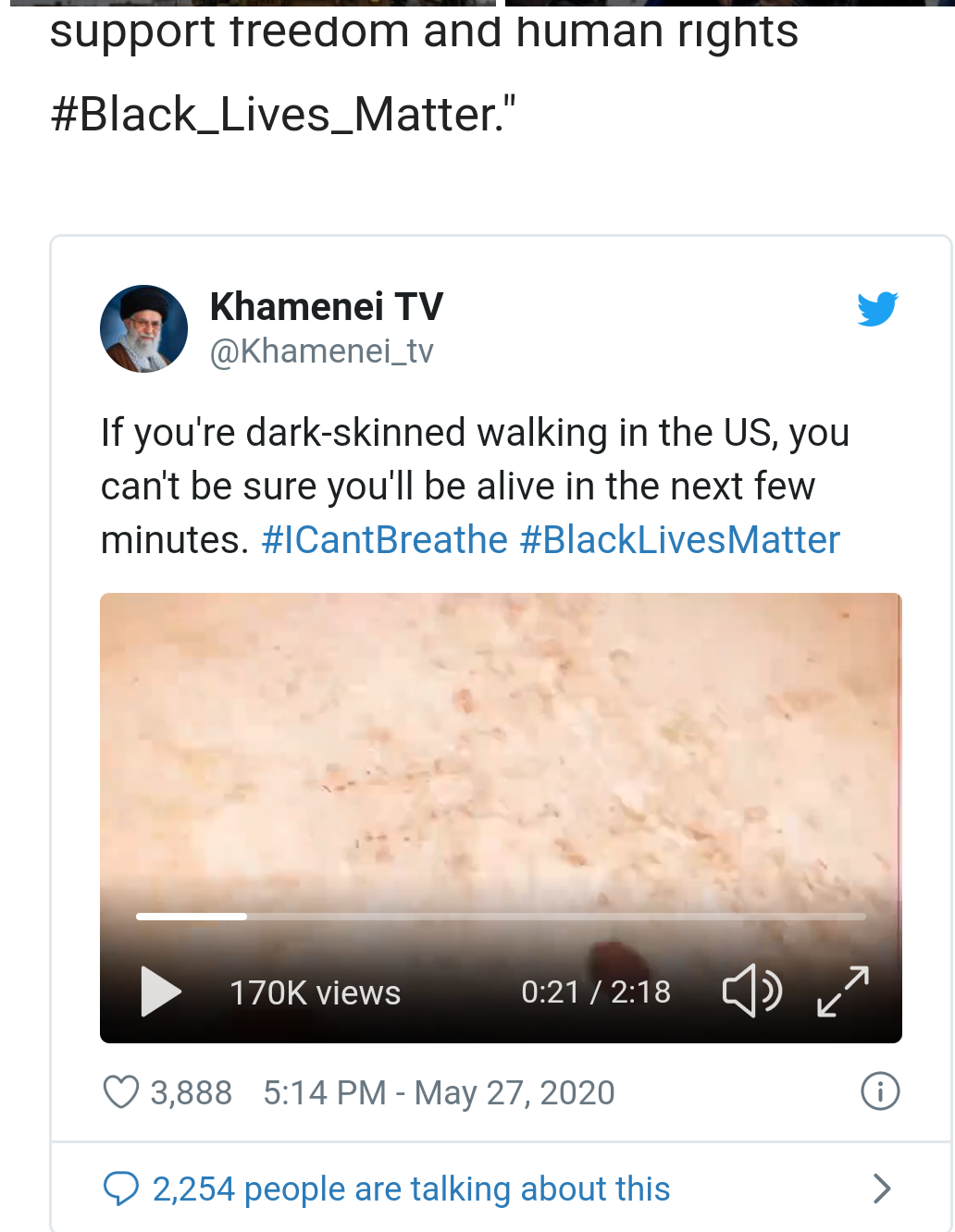Viewport: 955px width, 1232px height.
Task: Click the 170K views label
Action: click(315, 992)
